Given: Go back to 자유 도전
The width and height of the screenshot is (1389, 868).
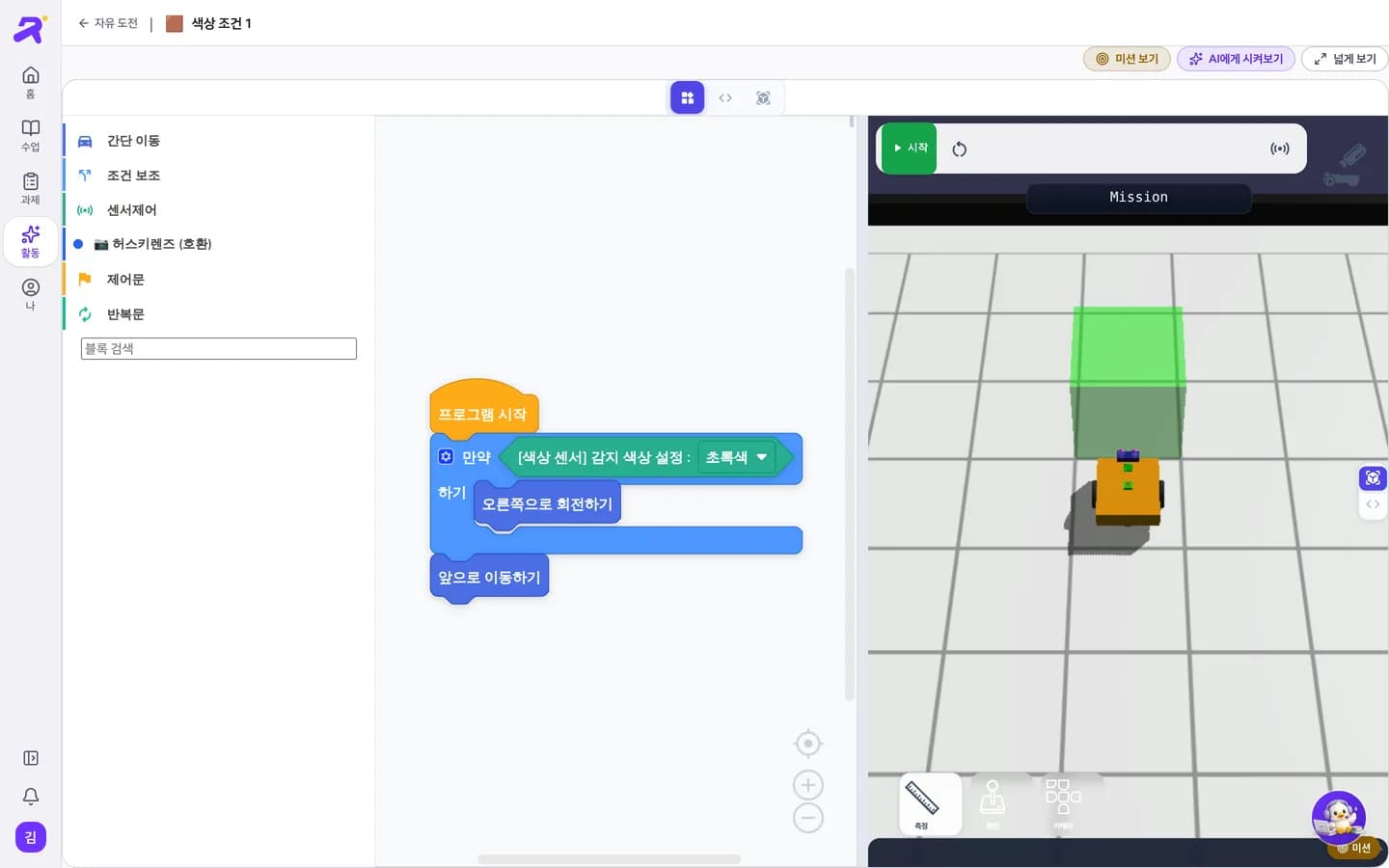Looking at the screenshot, I should point(108,23).
